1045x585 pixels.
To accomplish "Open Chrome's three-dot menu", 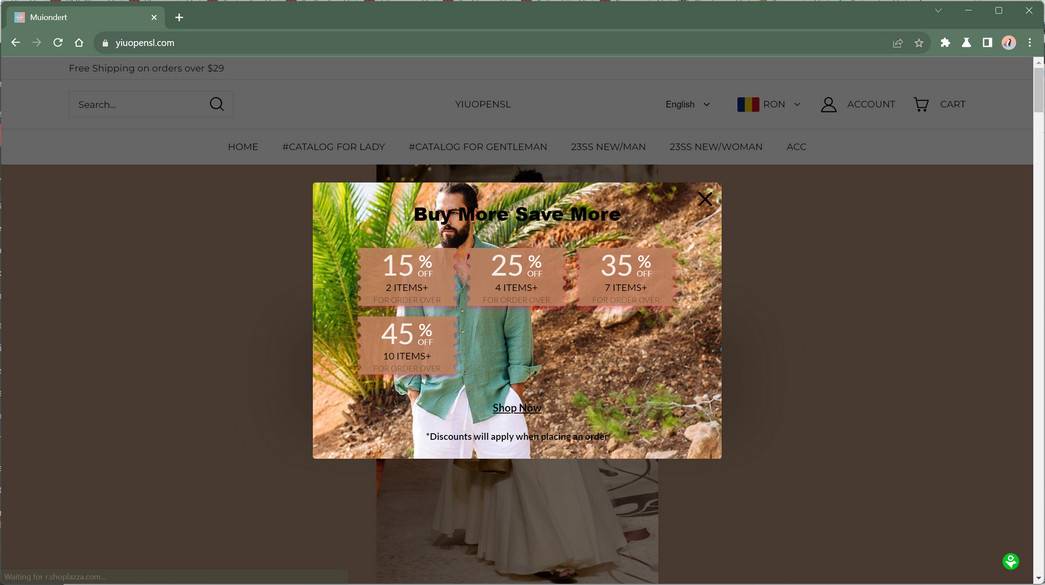I will 1030,42.
